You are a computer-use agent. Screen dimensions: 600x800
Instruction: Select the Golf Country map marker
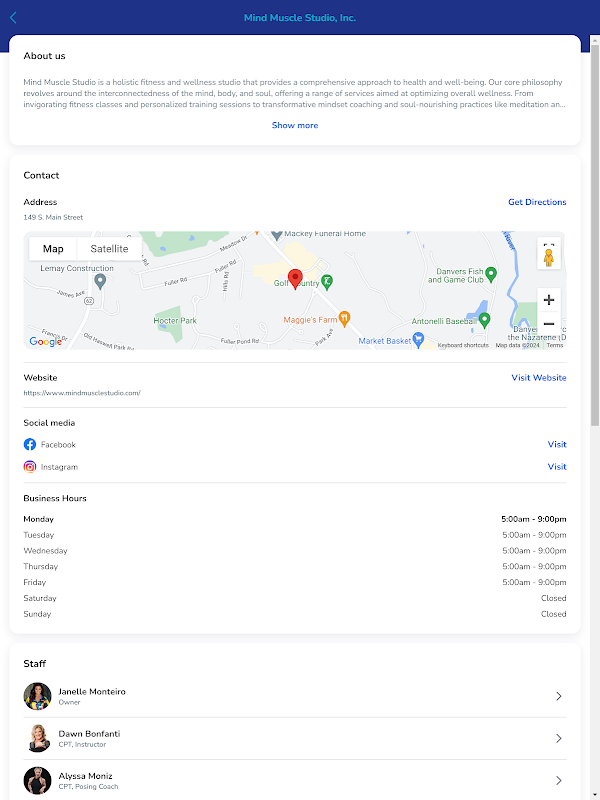click(327, 281)
